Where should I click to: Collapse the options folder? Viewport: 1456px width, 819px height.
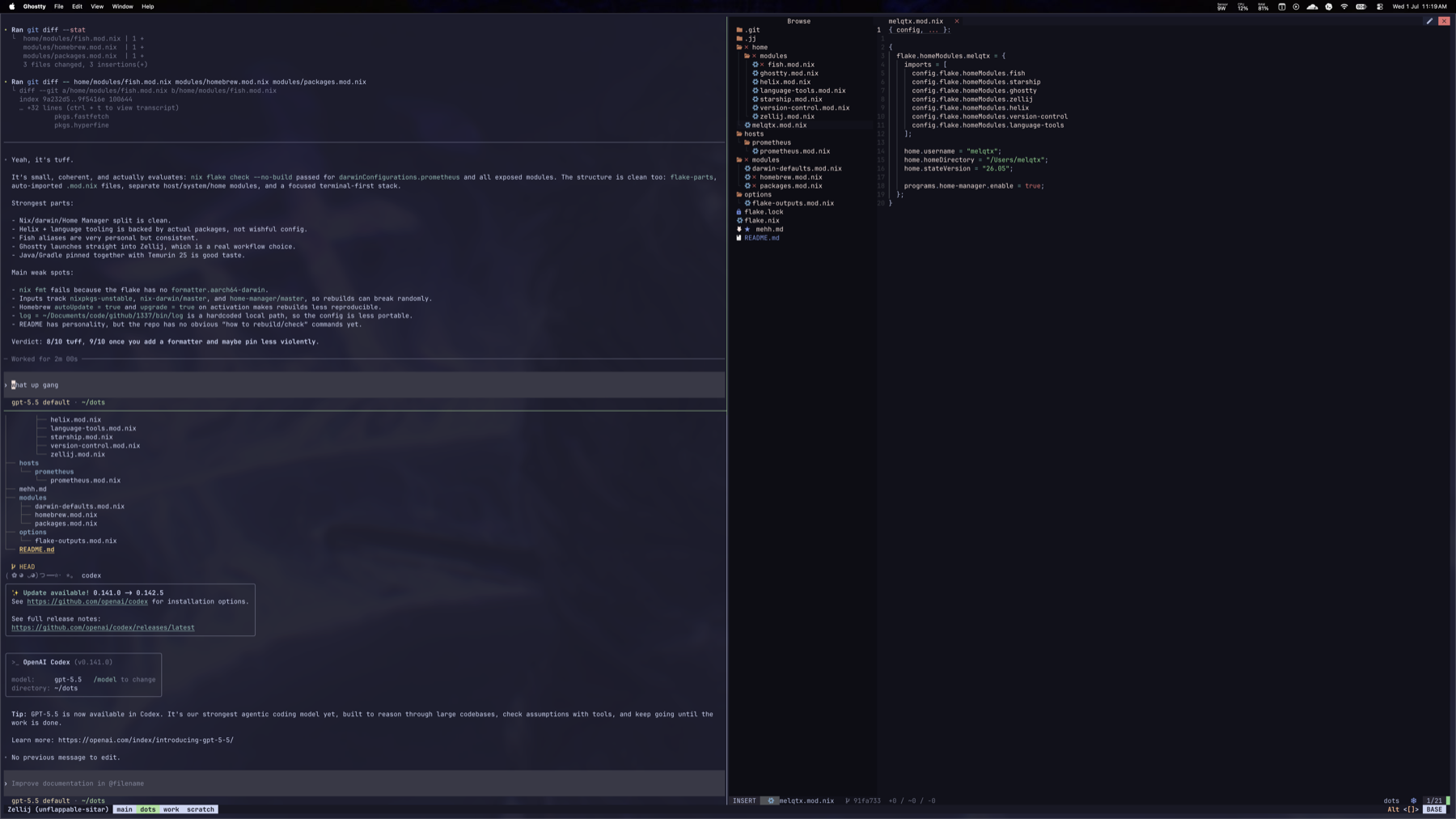click(x=754, y=195)
